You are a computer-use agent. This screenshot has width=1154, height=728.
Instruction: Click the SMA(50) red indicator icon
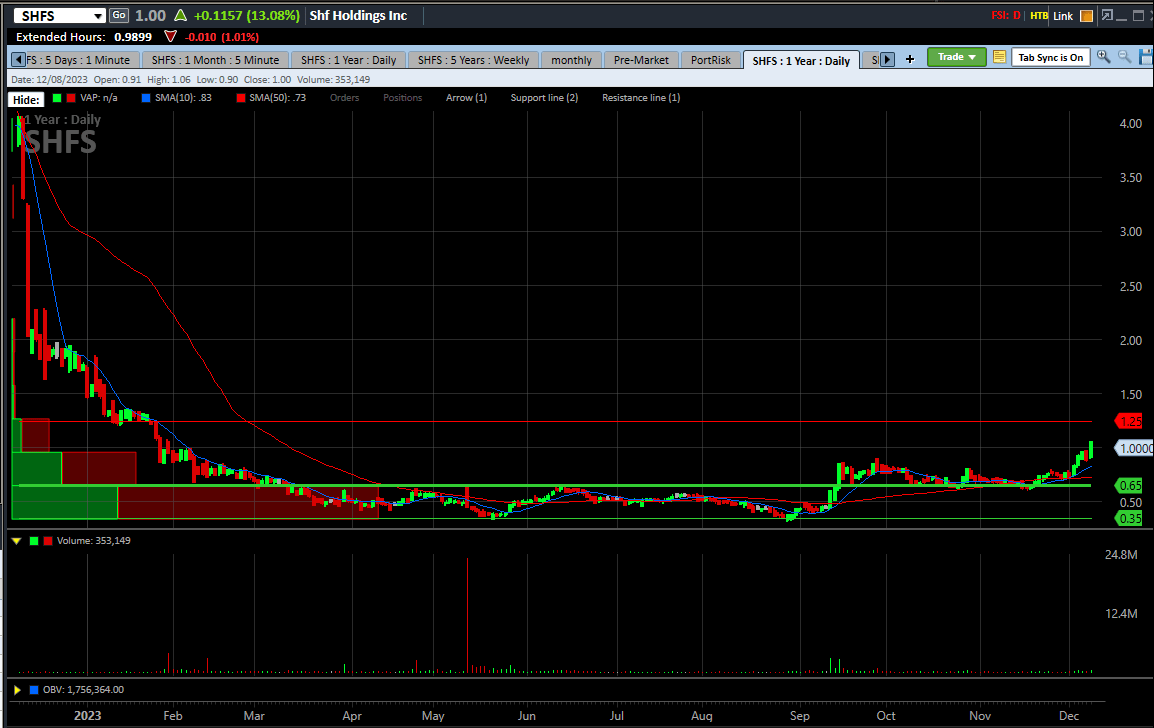(x=240, y=97)
